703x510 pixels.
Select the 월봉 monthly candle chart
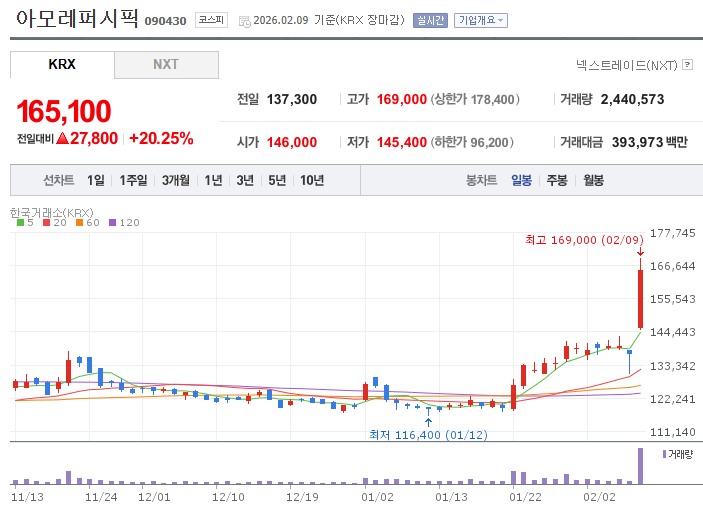click(x=593, y=180)
